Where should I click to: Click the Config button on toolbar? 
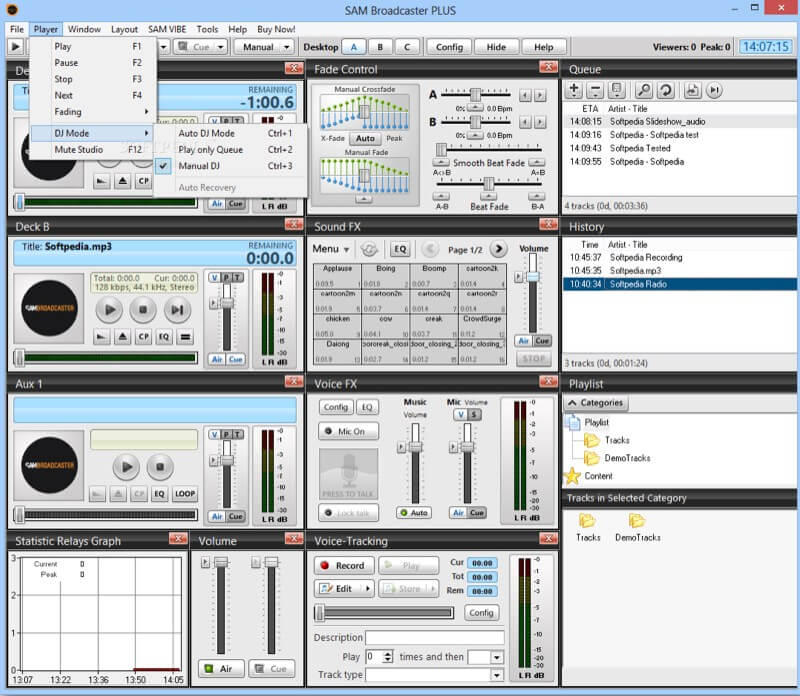click(449, 47)
